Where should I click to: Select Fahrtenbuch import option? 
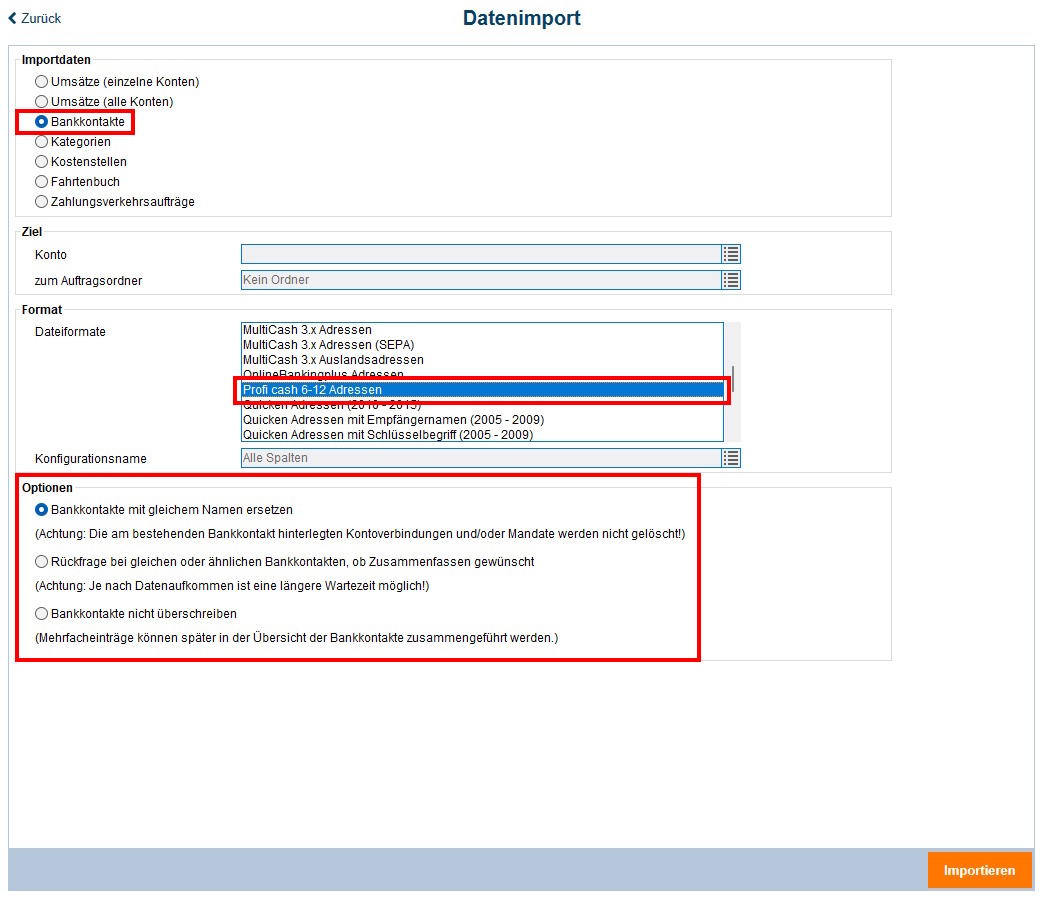point(41,181)
